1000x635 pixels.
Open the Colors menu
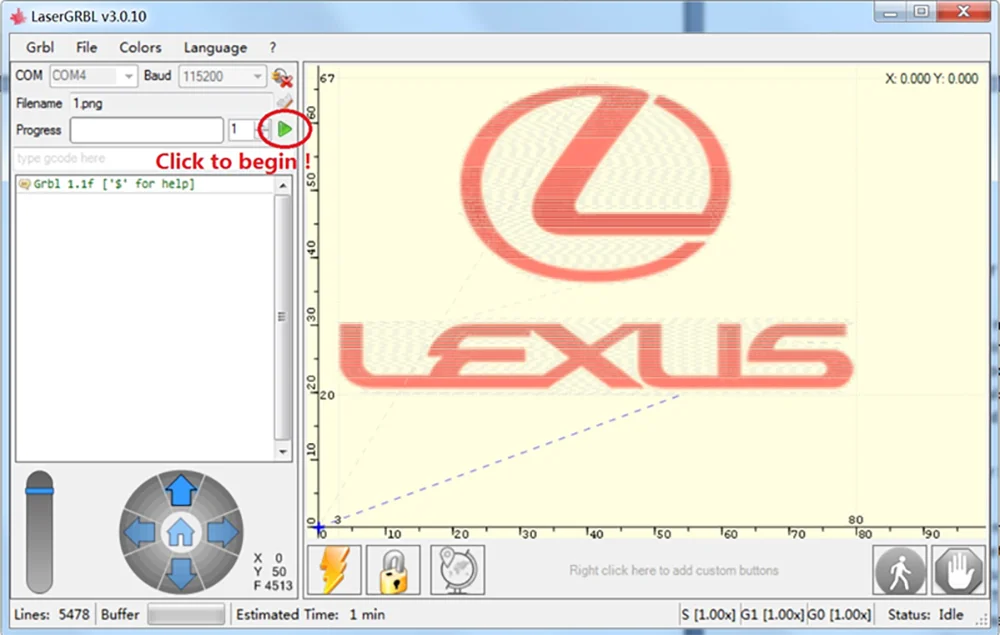140,47
